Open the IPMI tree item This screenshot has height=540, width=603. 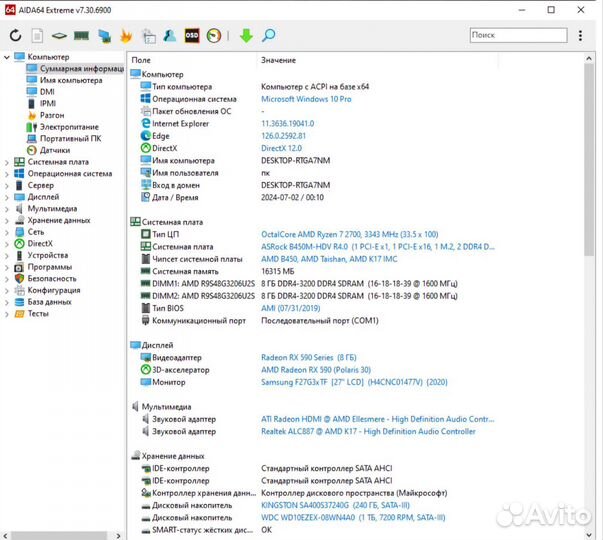[x=42, y=103]
